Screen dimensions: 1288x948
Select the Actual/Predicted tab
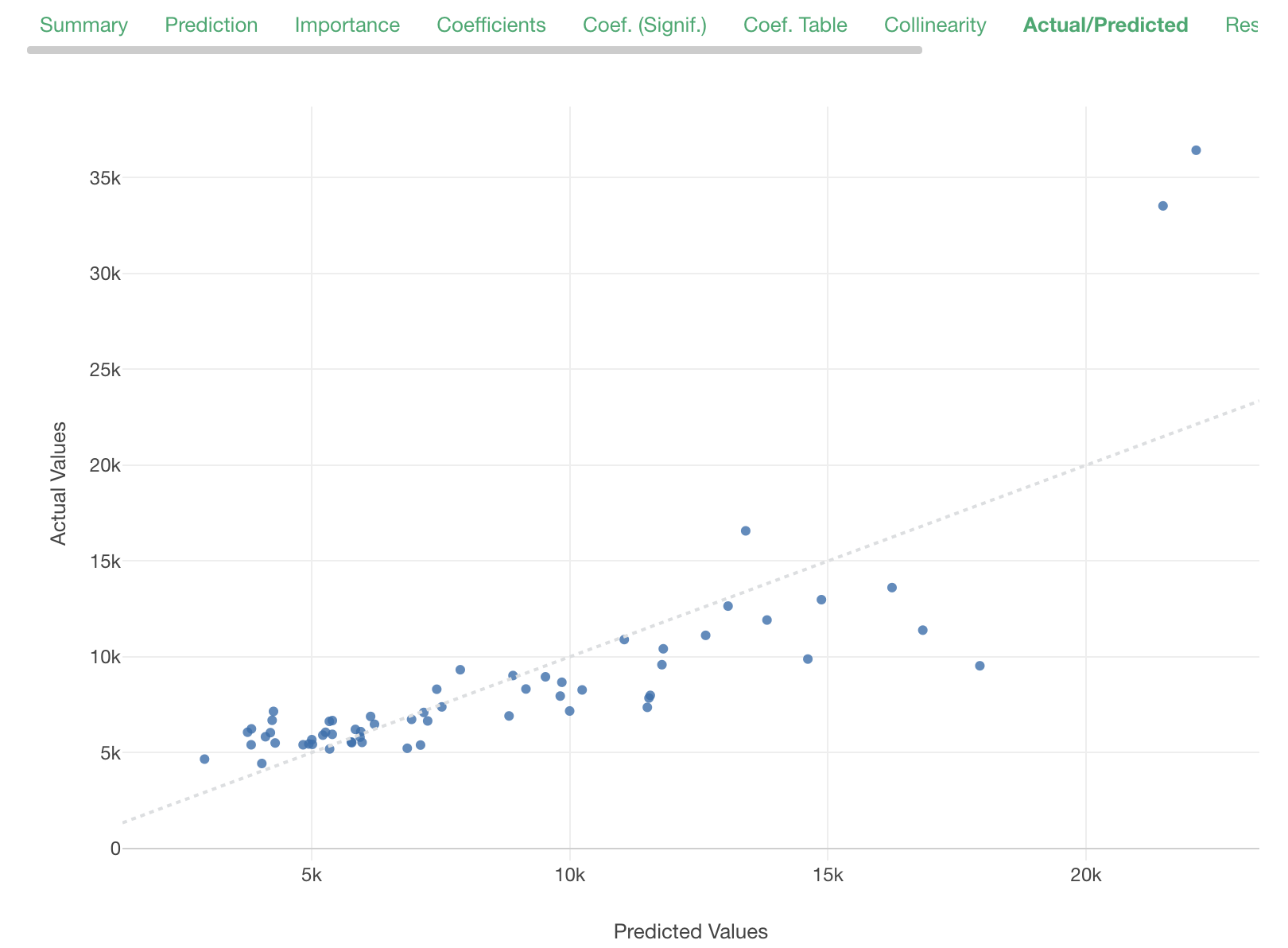[x=1106, y=25]
